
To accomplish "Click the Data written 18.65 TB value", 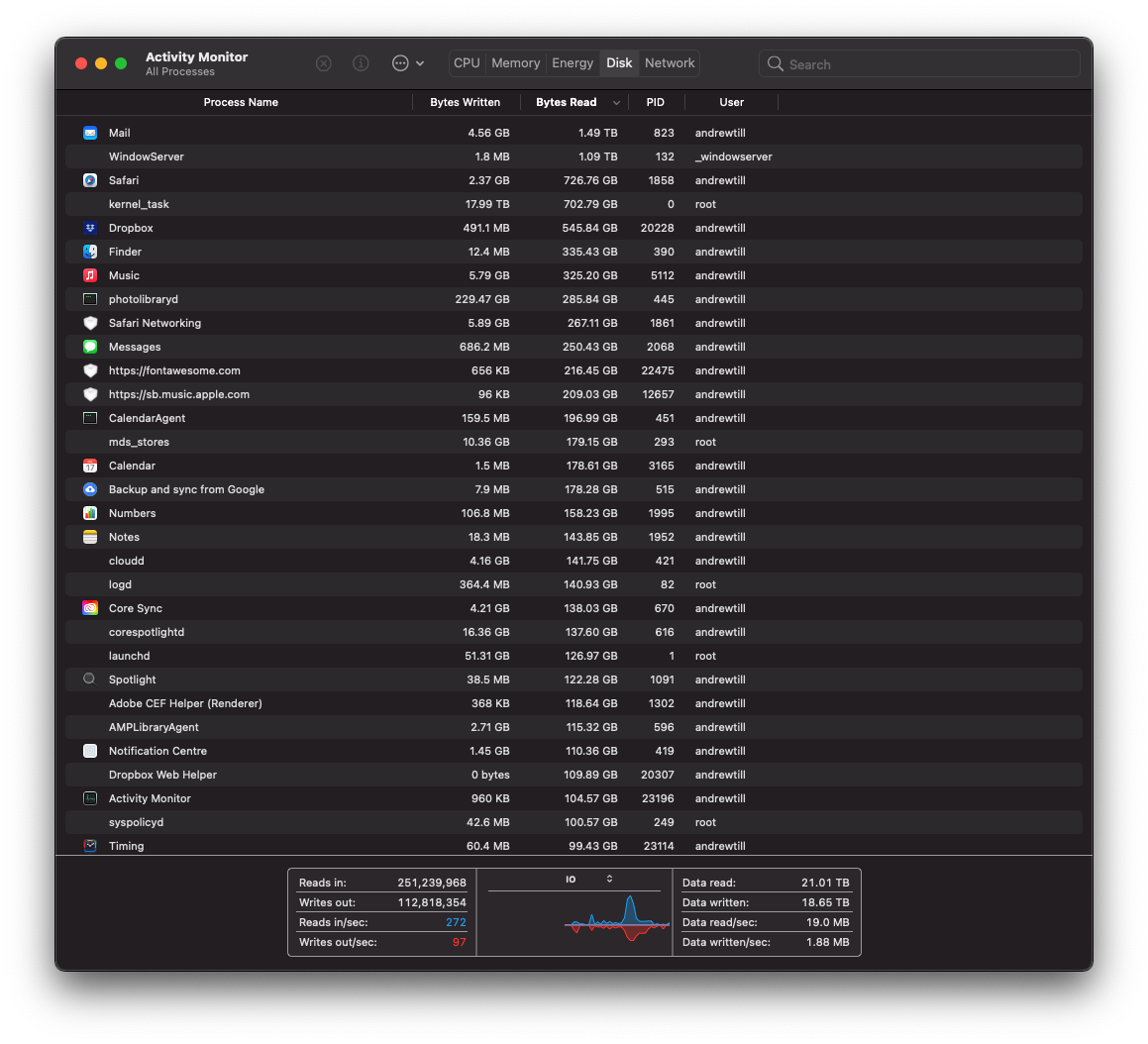I will (x=825, y=902).
